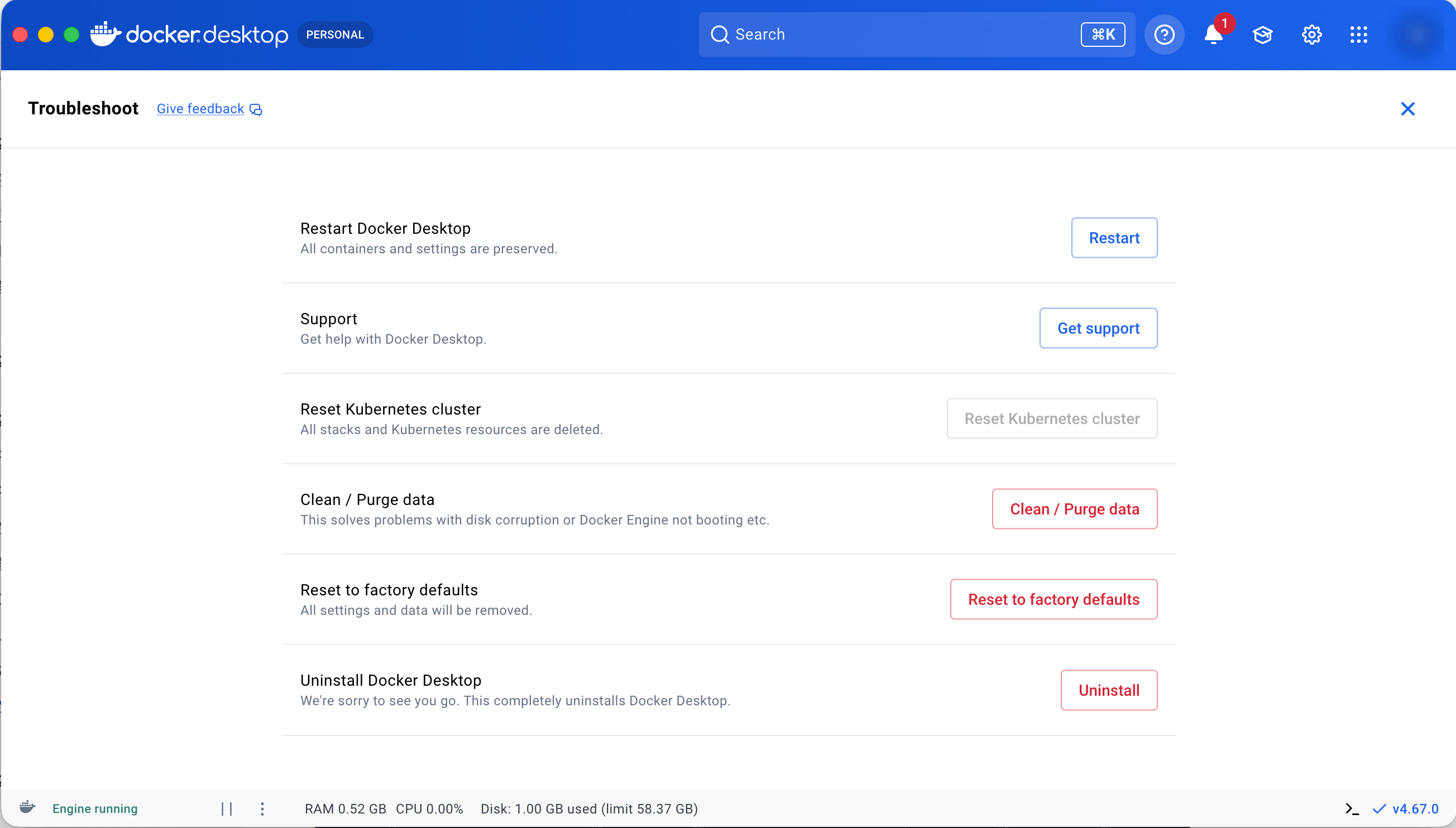Click the user avatar in header

(1417, 35)
